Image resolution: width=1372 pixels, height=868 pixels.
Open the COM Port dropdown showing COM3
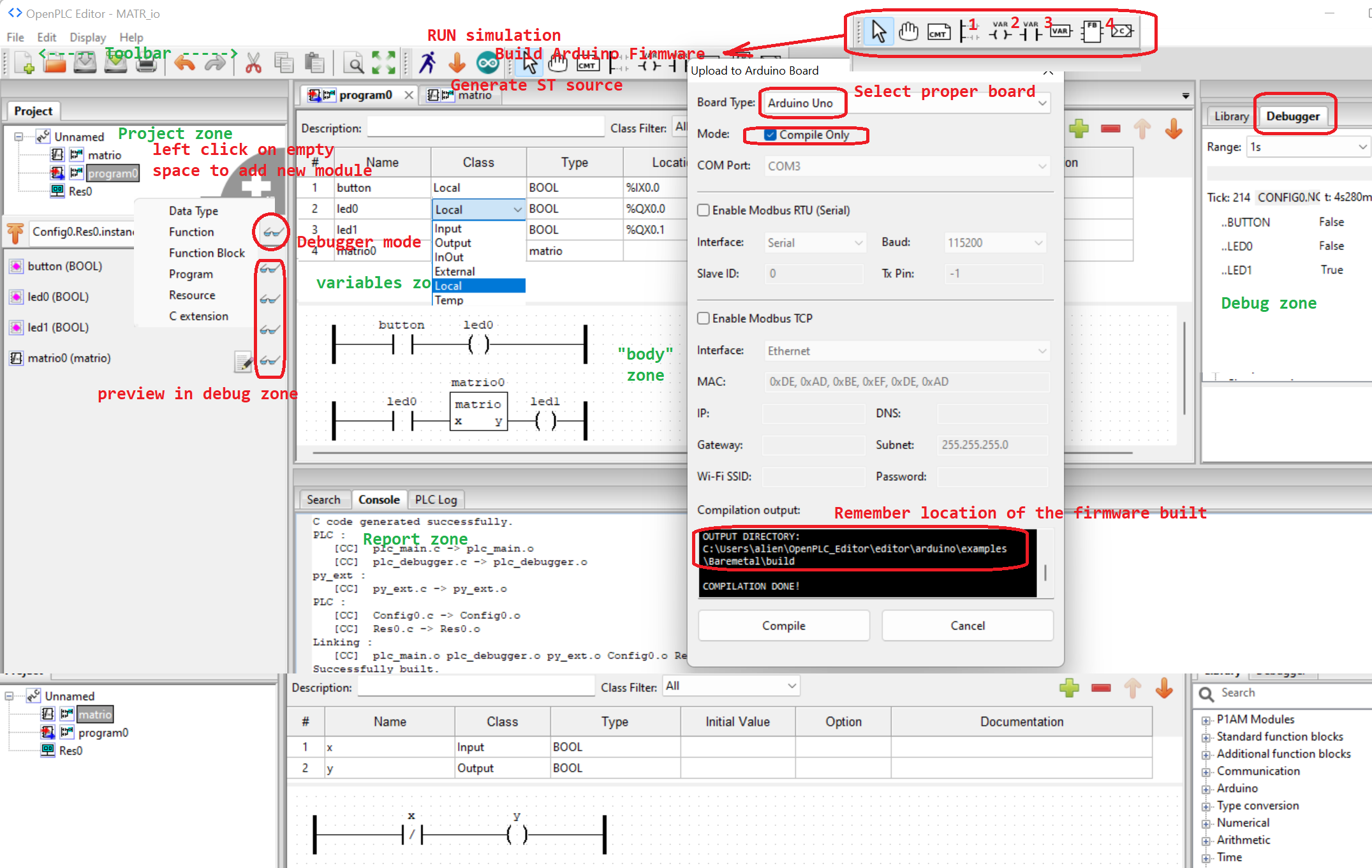pyautogui.click(x=906, y=166)
